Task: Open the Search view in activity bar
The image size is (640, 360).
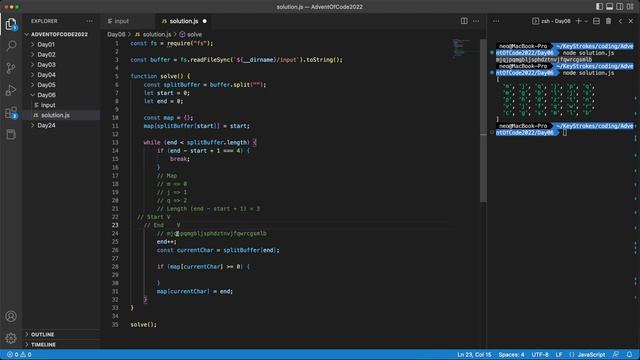Action: click(x=11, y=45)
